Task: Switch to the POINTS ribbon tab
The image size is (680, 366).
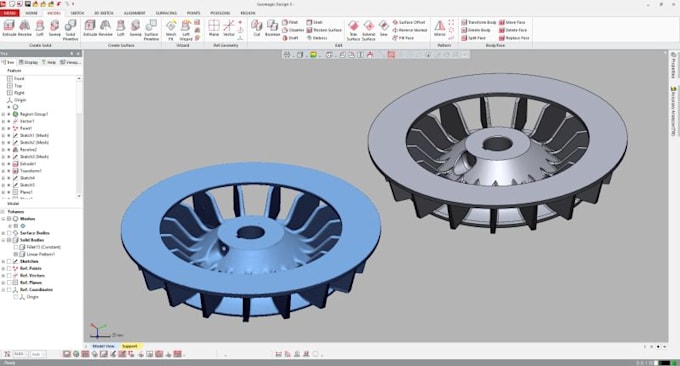Action: point(193,13)
